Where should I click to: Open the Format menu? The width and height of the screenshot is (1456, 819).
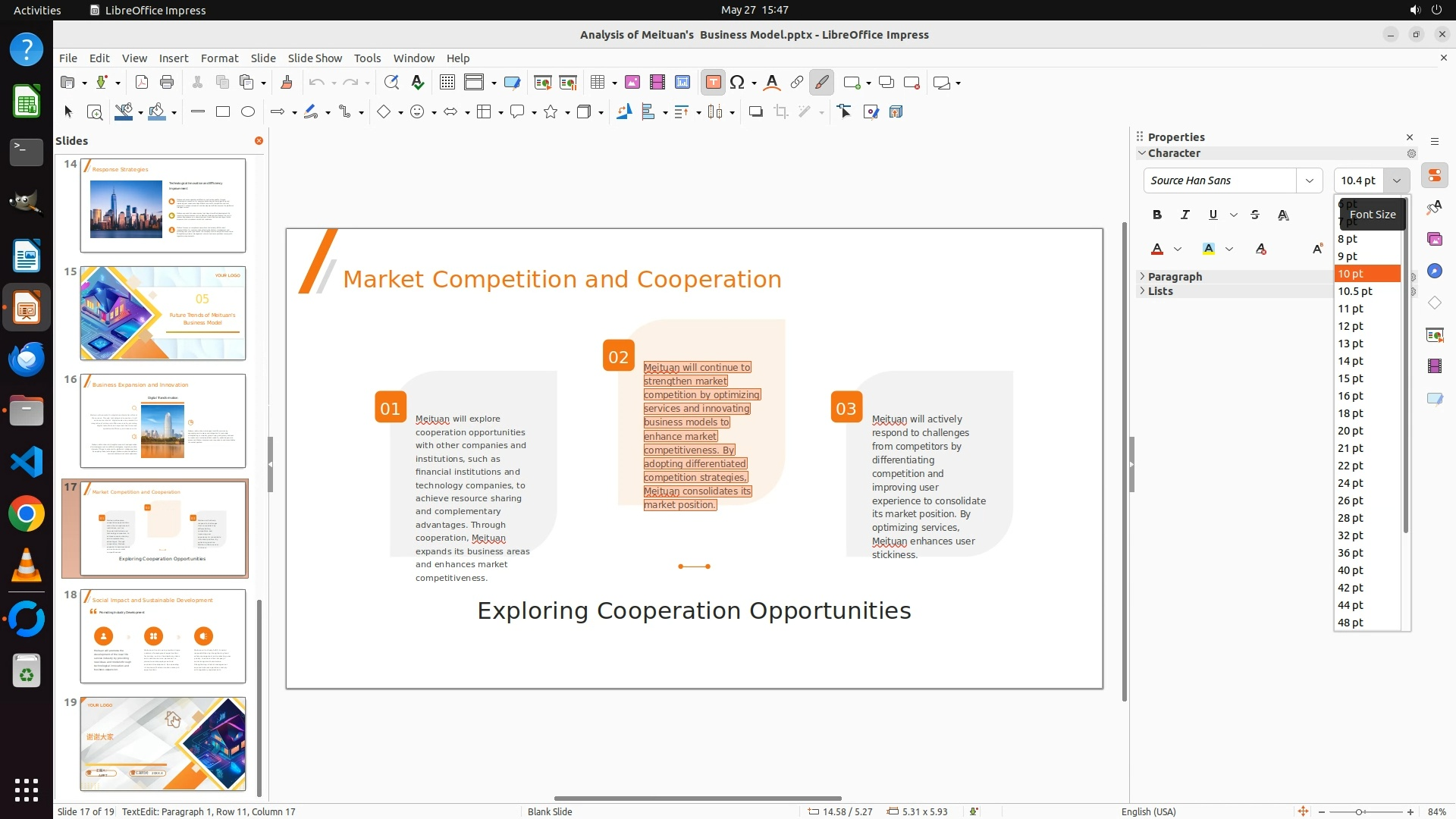219,58
